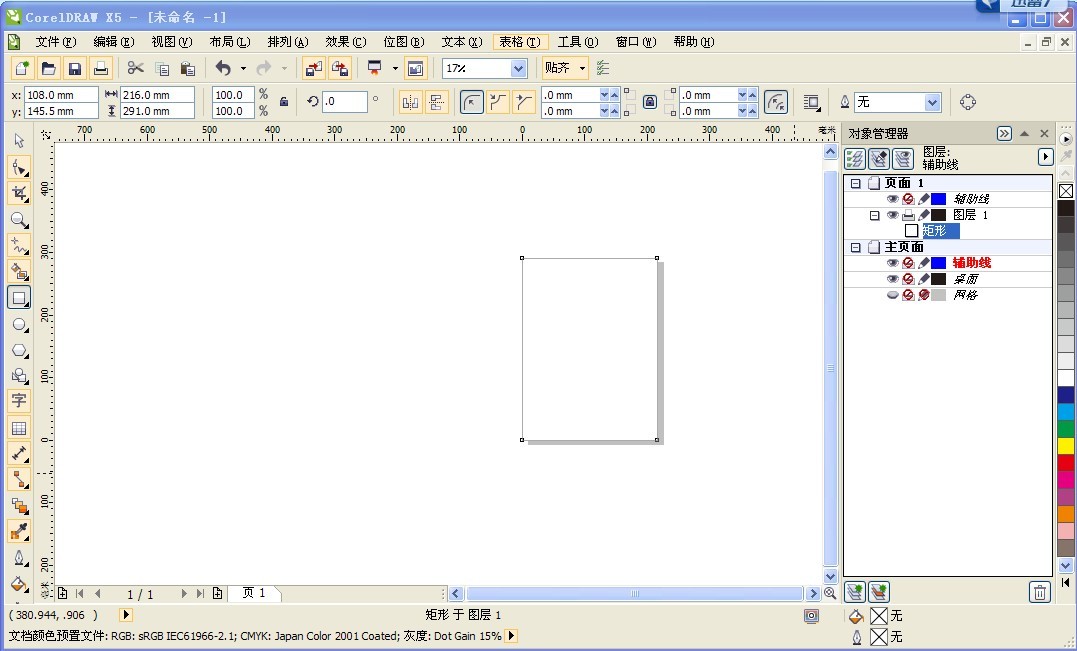Select the Table tool in toolbox
The height and width of the screenshot is (651, 1077).
pos(19,428)
